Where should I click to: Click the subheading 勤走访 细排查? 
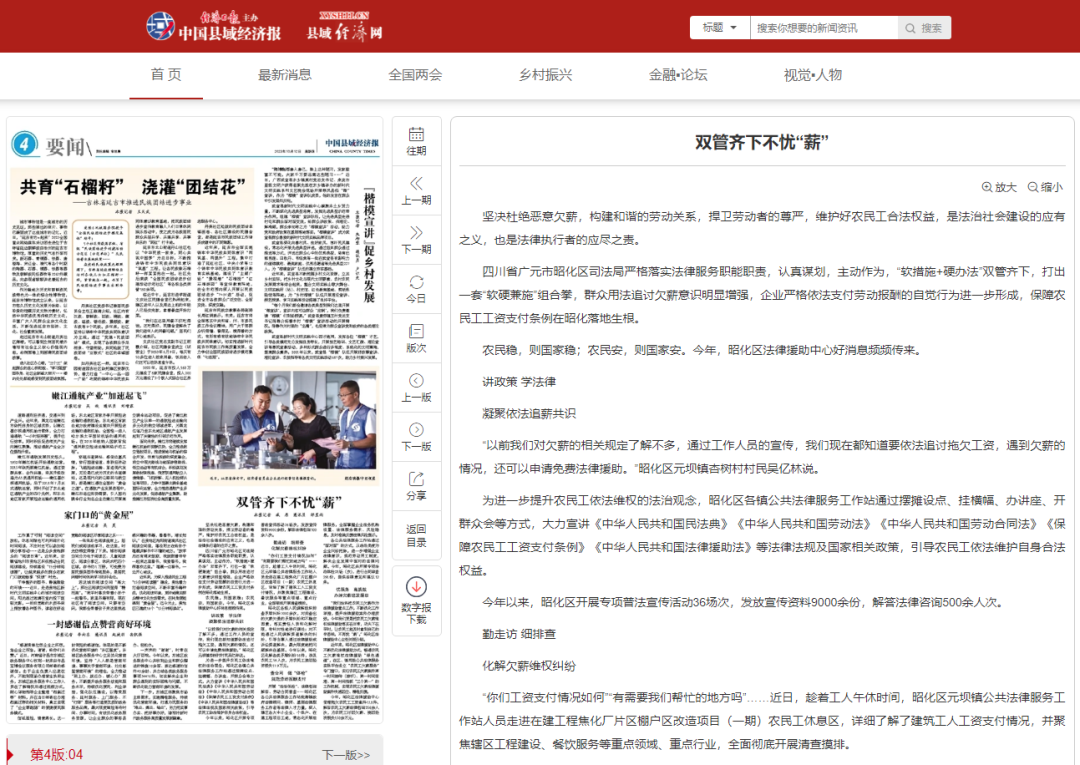point(519,634)
